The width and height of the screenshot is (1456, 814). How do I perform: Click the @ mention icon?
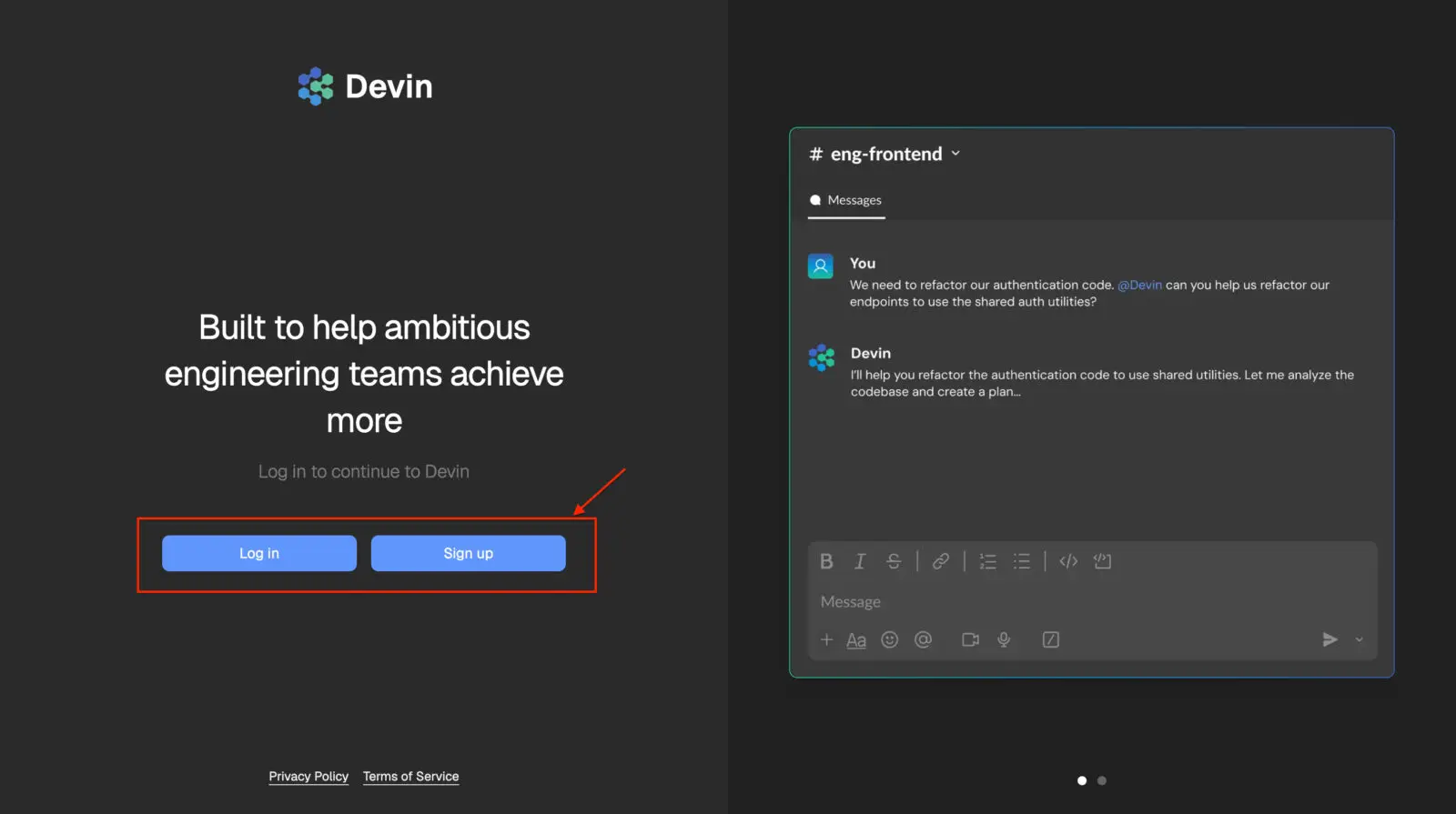click(923, 639)
